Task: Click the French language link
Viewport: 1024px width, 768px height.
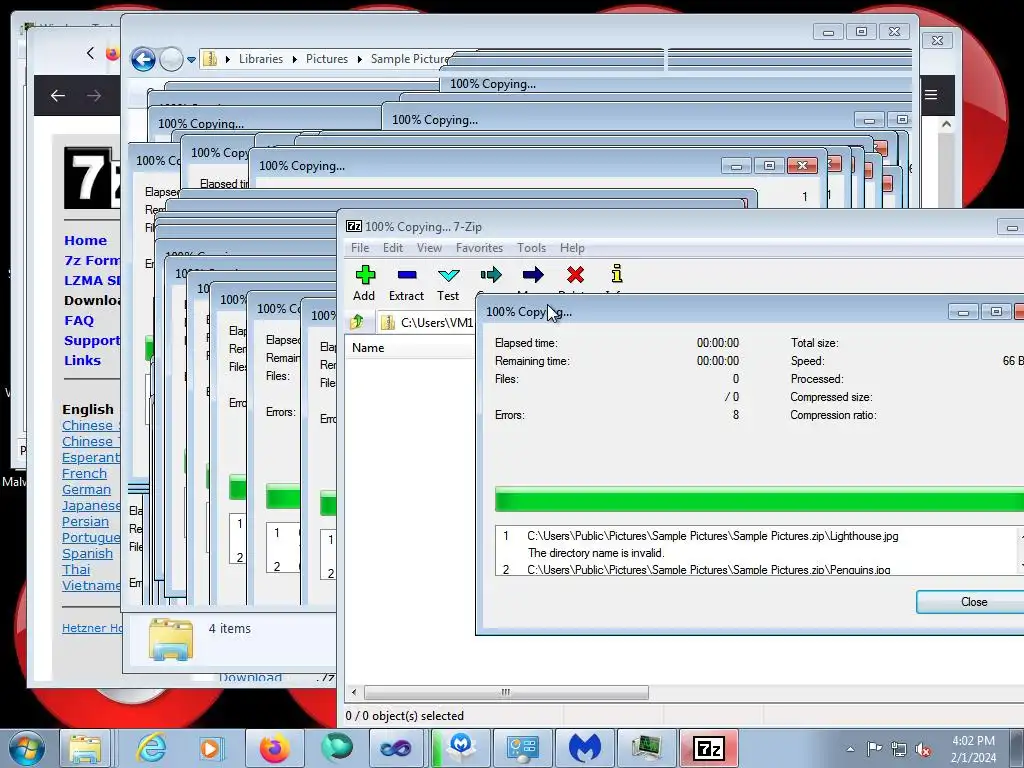Action: (84, 473)
